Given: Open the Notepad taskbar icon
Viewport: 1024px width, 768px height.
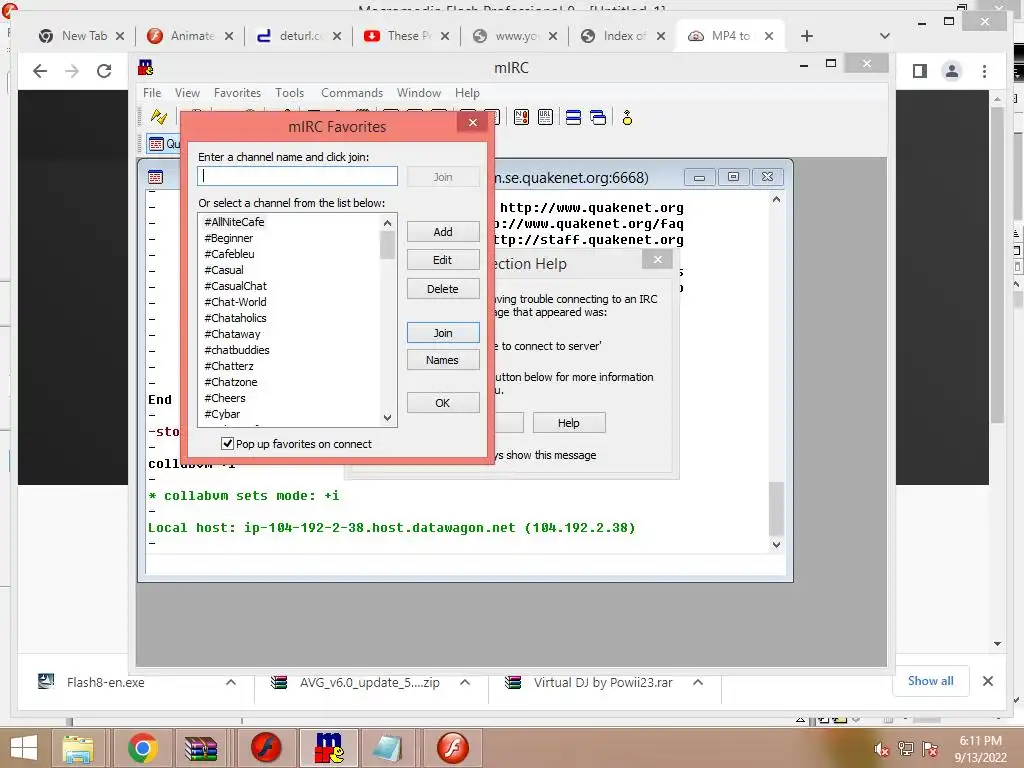Looking at the screenshot, I should point(387,748).
